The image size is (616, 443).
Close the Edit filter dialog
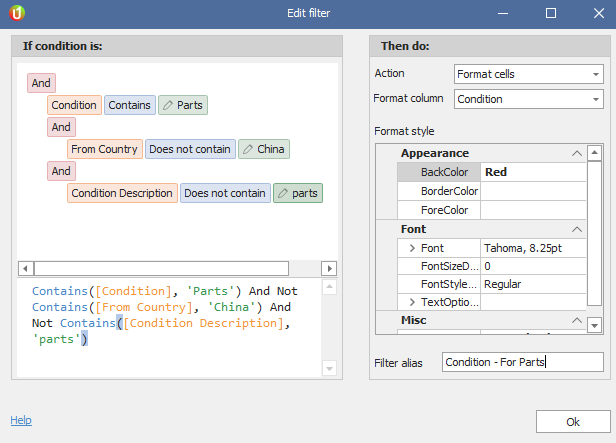(599, 13)
